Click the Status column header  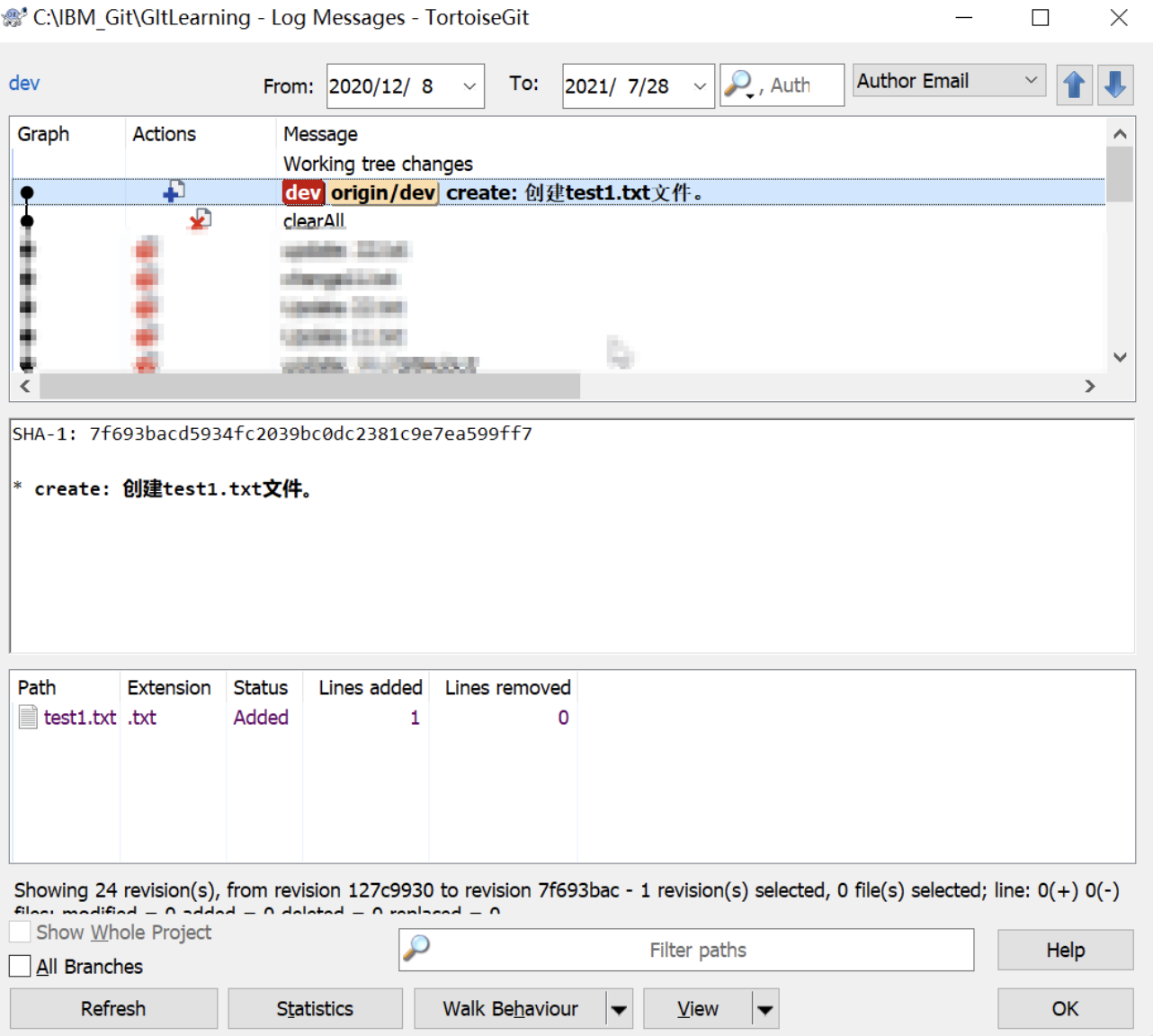coord(260,687)
